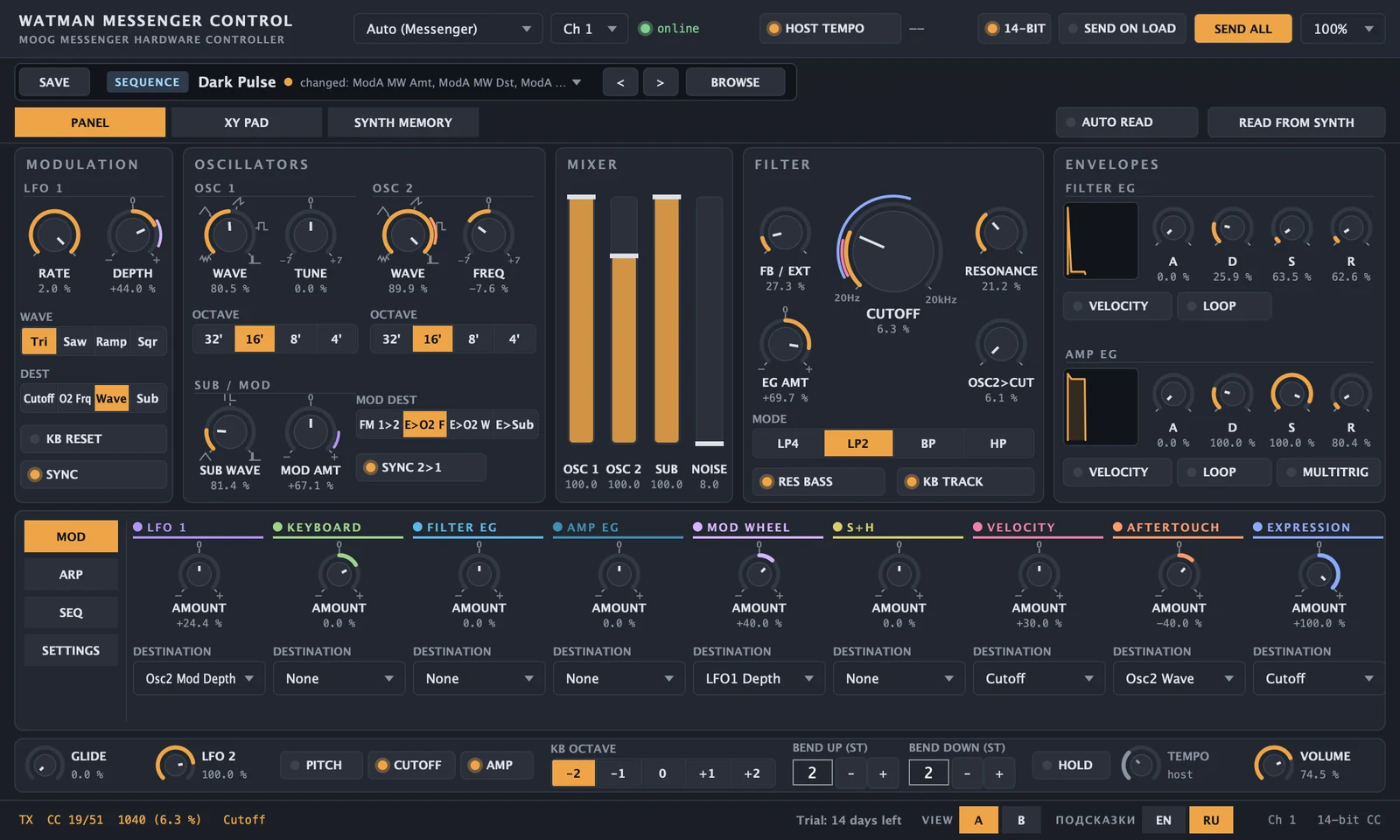Open Mod Wheel destination LFO1 Depth dropdown

pyautogui.click(x=759, y=678)
